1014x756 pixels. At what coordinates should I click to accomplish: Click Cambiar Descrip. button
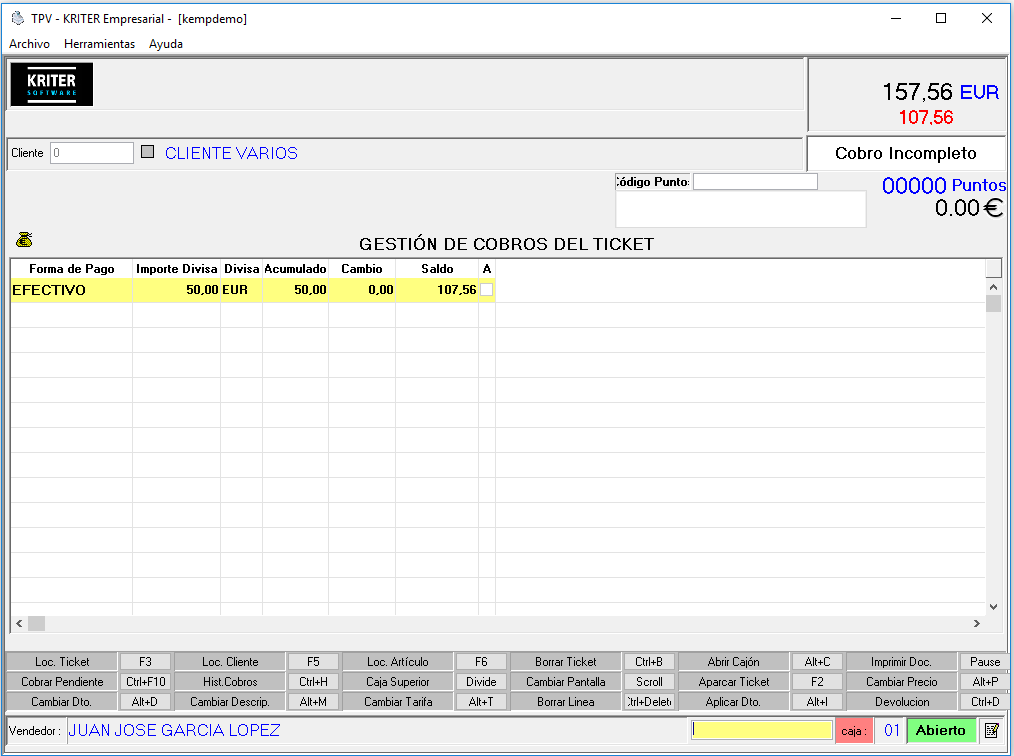click(230, 702)
